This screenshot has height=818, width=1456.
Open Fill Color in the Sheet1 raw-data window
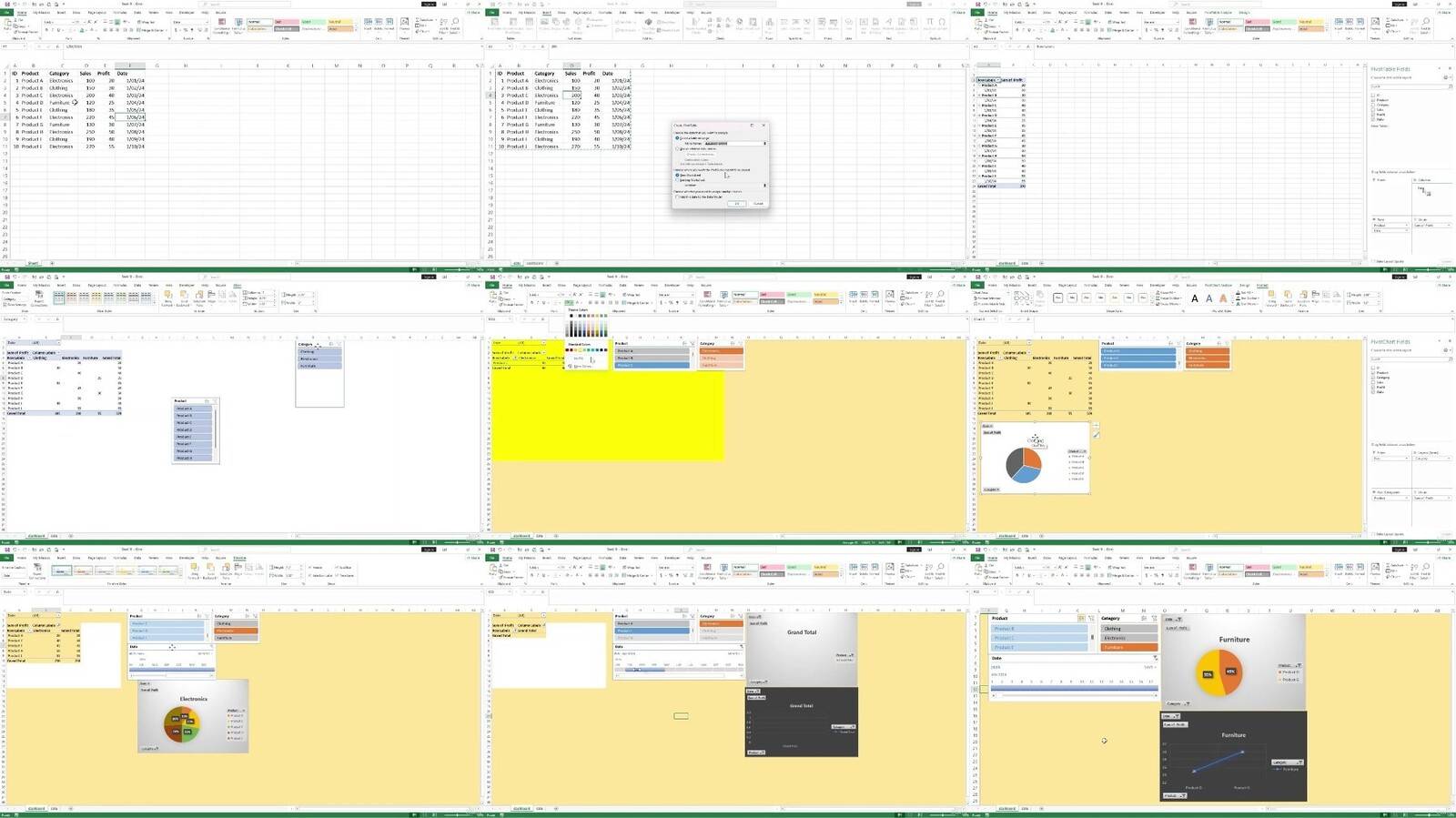pyautogui.click(x=81, y=30)
